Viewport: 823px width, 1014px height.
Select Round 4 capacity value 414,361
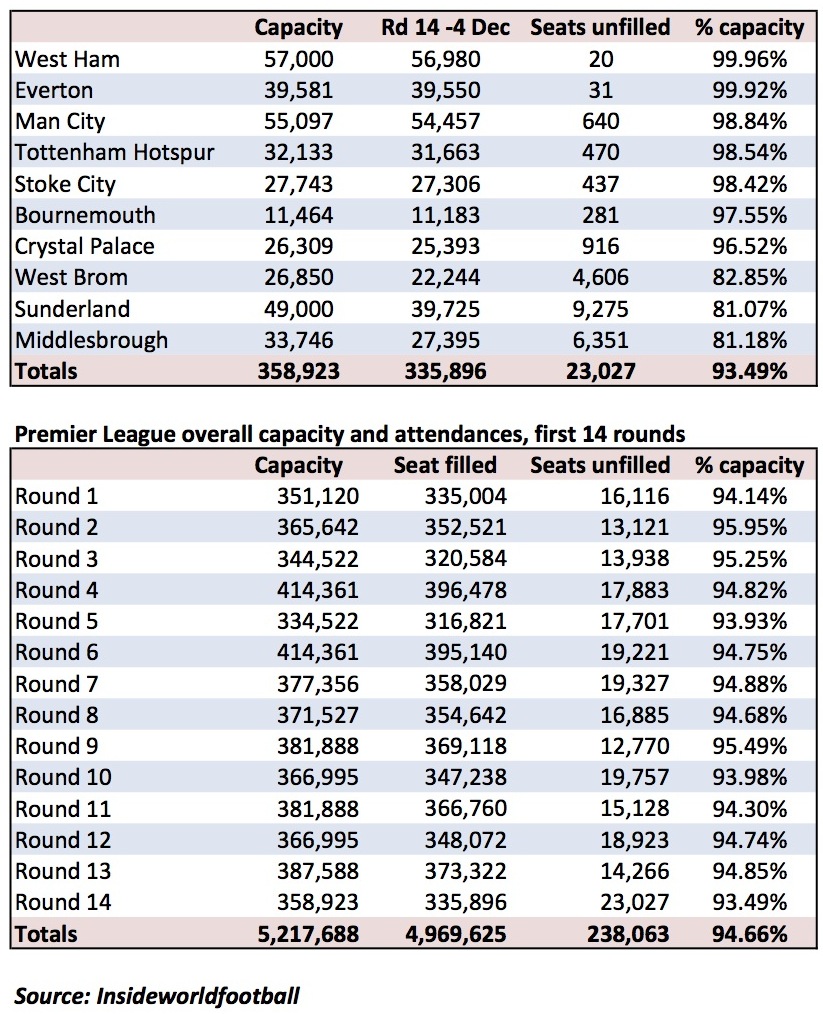pos(317,590)
